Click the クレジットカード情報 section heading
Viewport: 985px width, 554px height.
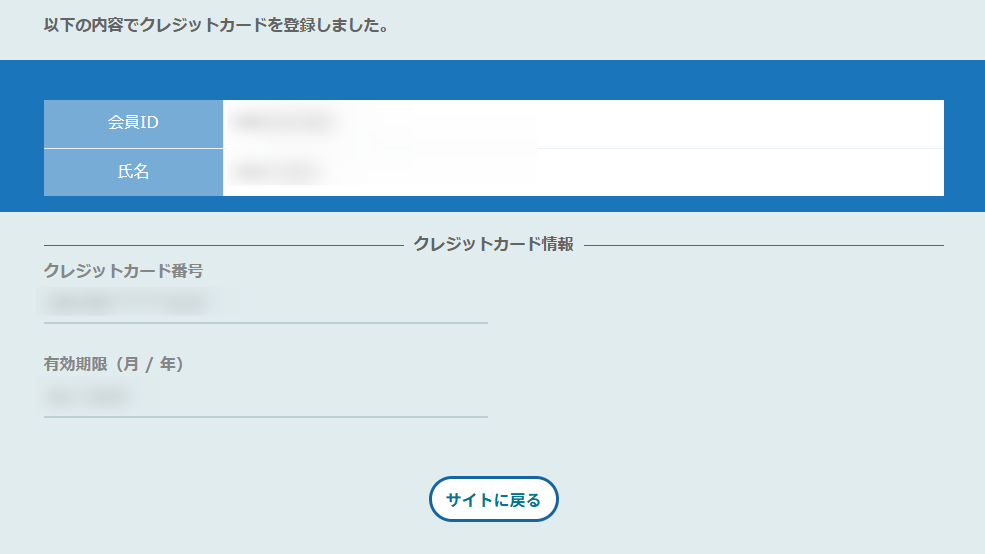pos(493,244)
